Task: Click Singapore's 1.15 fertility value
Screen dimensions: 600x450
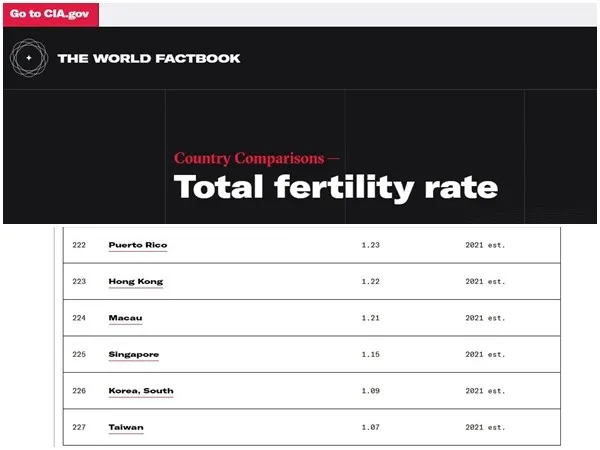Action: pyautogui.click(x=370, y=354)
